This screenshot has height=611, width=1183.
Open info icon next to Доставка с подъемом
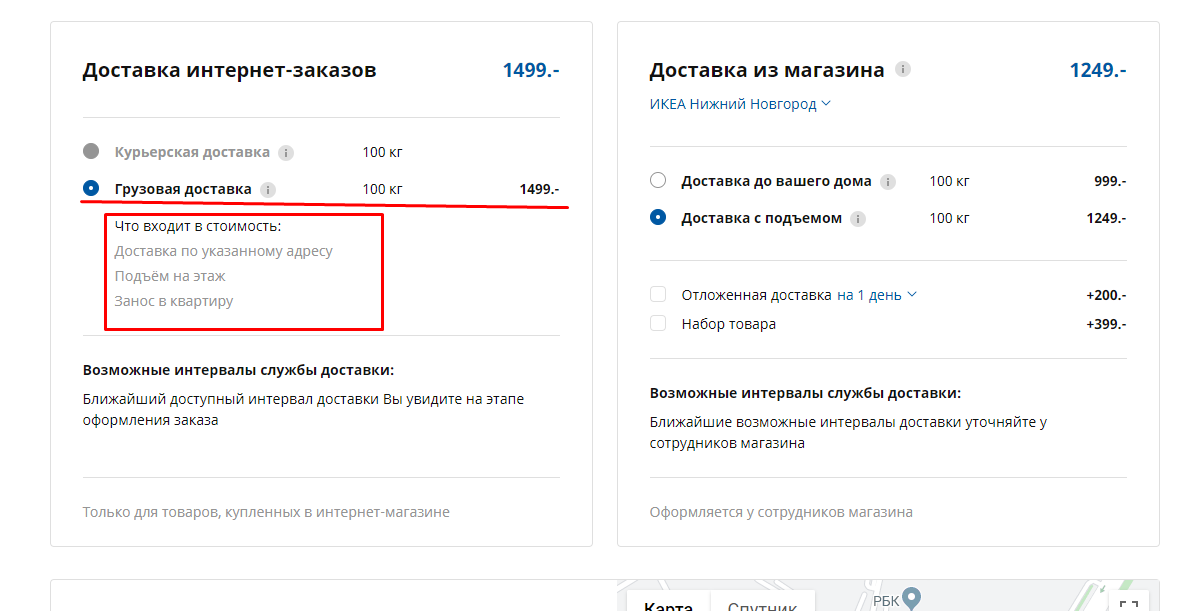(x=858, y=218)
